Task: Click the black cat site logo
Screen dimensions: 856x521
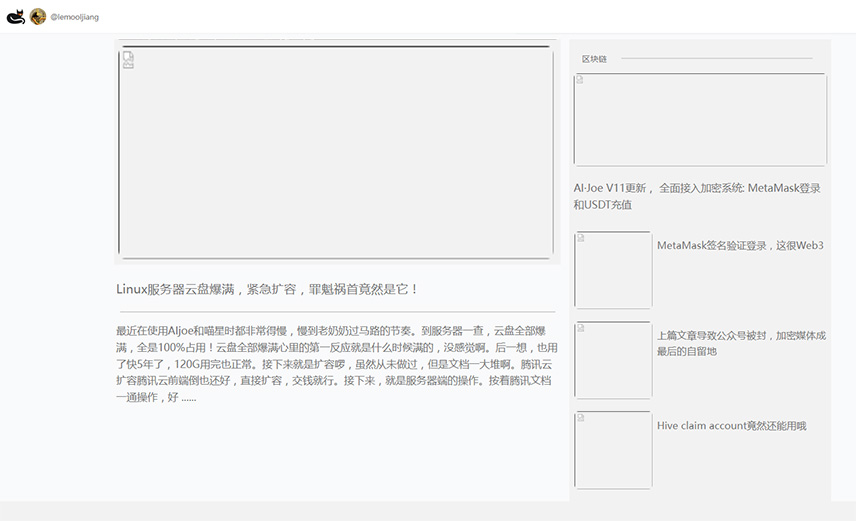Action: coord(15,17)
